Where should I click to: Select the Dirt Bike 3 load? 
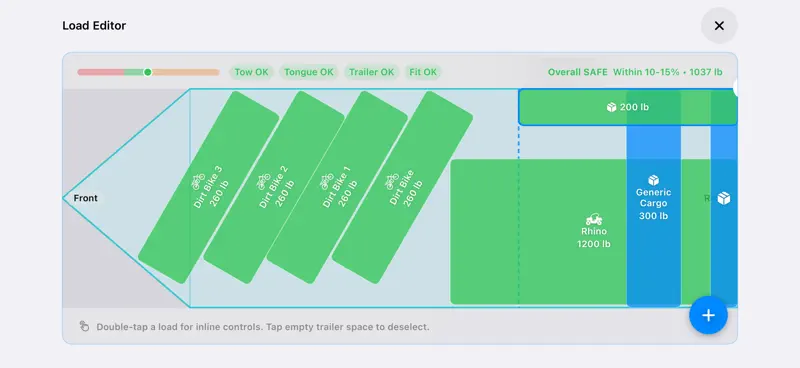(x=209, y=187)
